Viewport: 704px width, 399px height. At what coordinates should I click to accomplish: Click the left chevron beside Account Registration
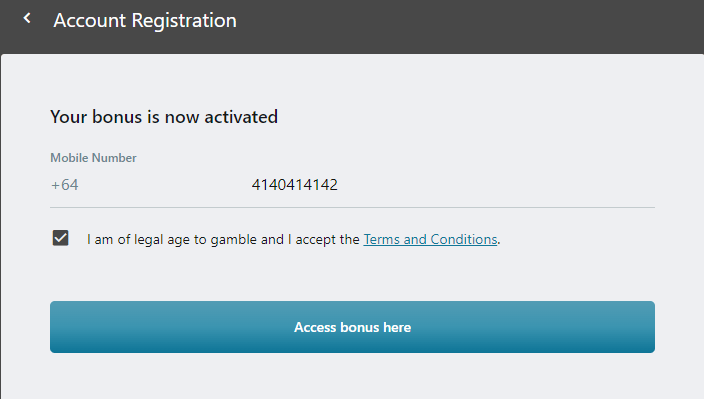(x=27, y=18)
